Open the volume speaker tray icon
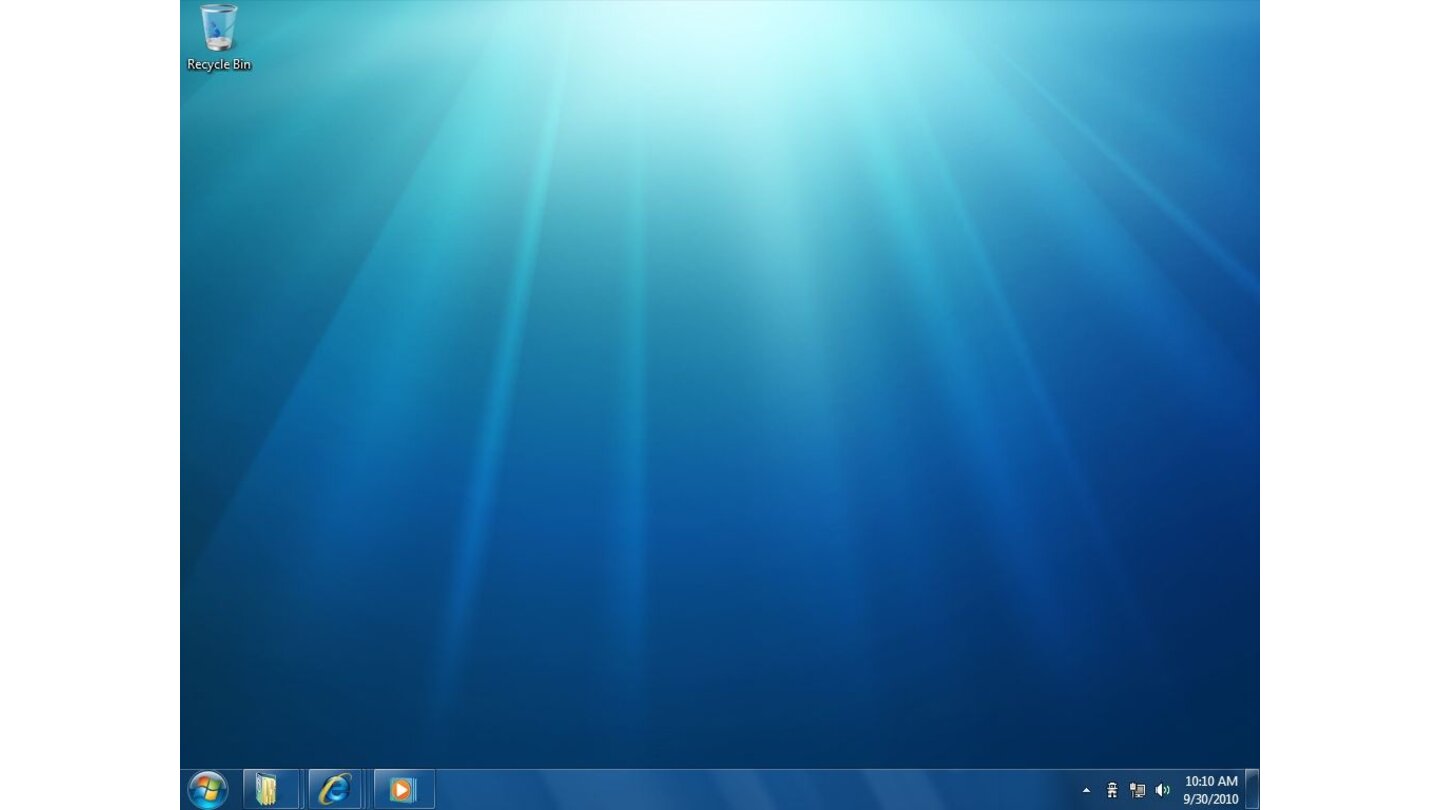The width and height of the screenshot is (1440, 810). click(1162, 790)
